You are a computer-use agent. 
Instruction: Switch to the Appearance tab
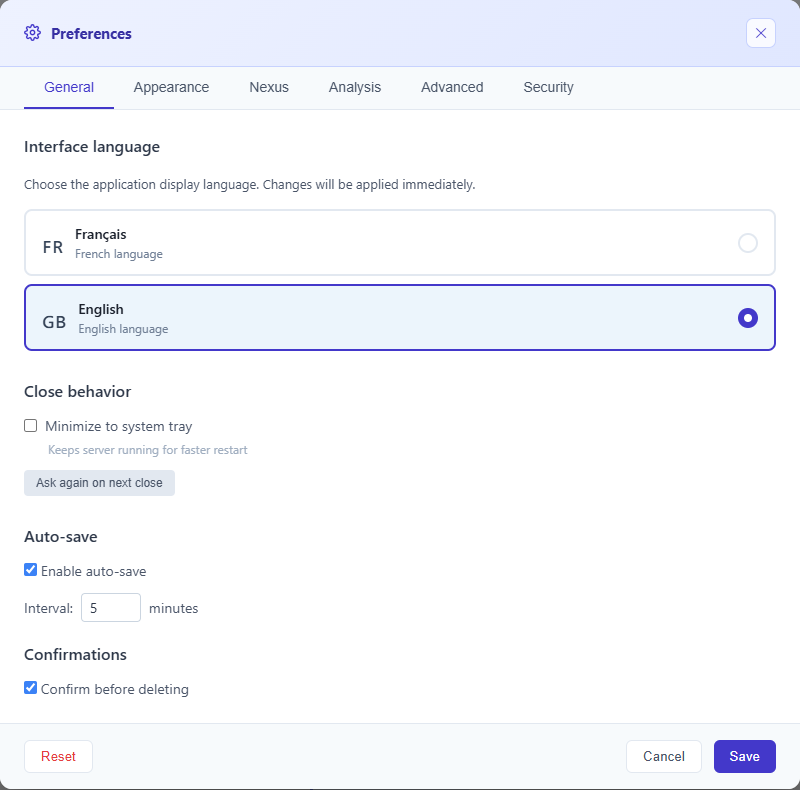[x=171, y=87]
